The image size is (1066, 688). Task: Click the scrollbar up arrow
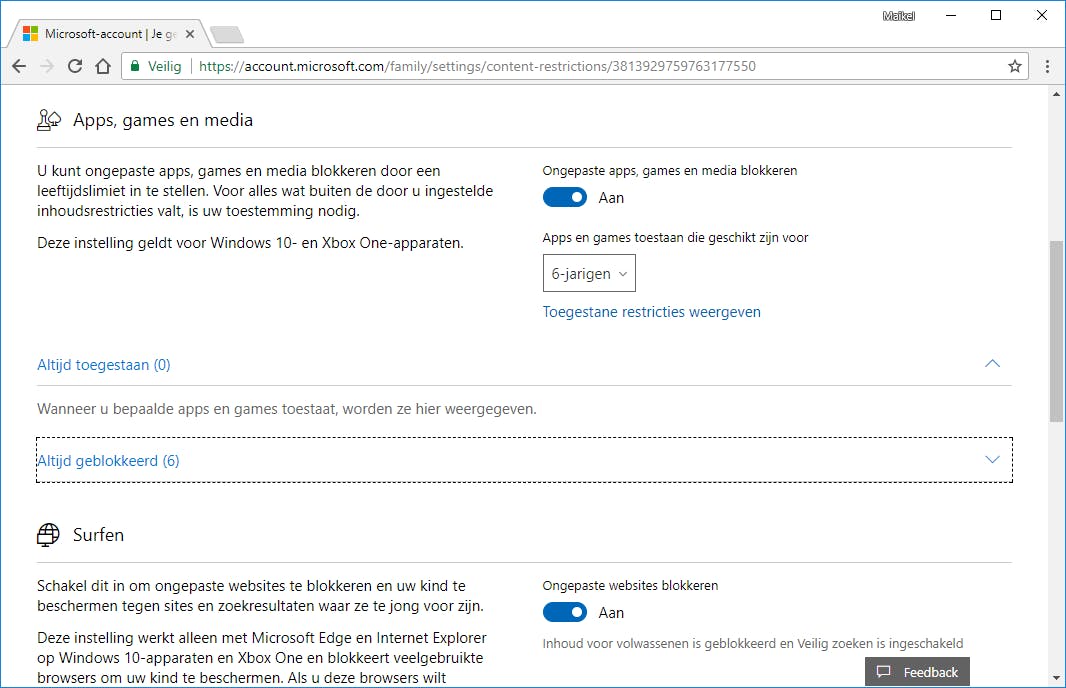[x=1056, y=94]
